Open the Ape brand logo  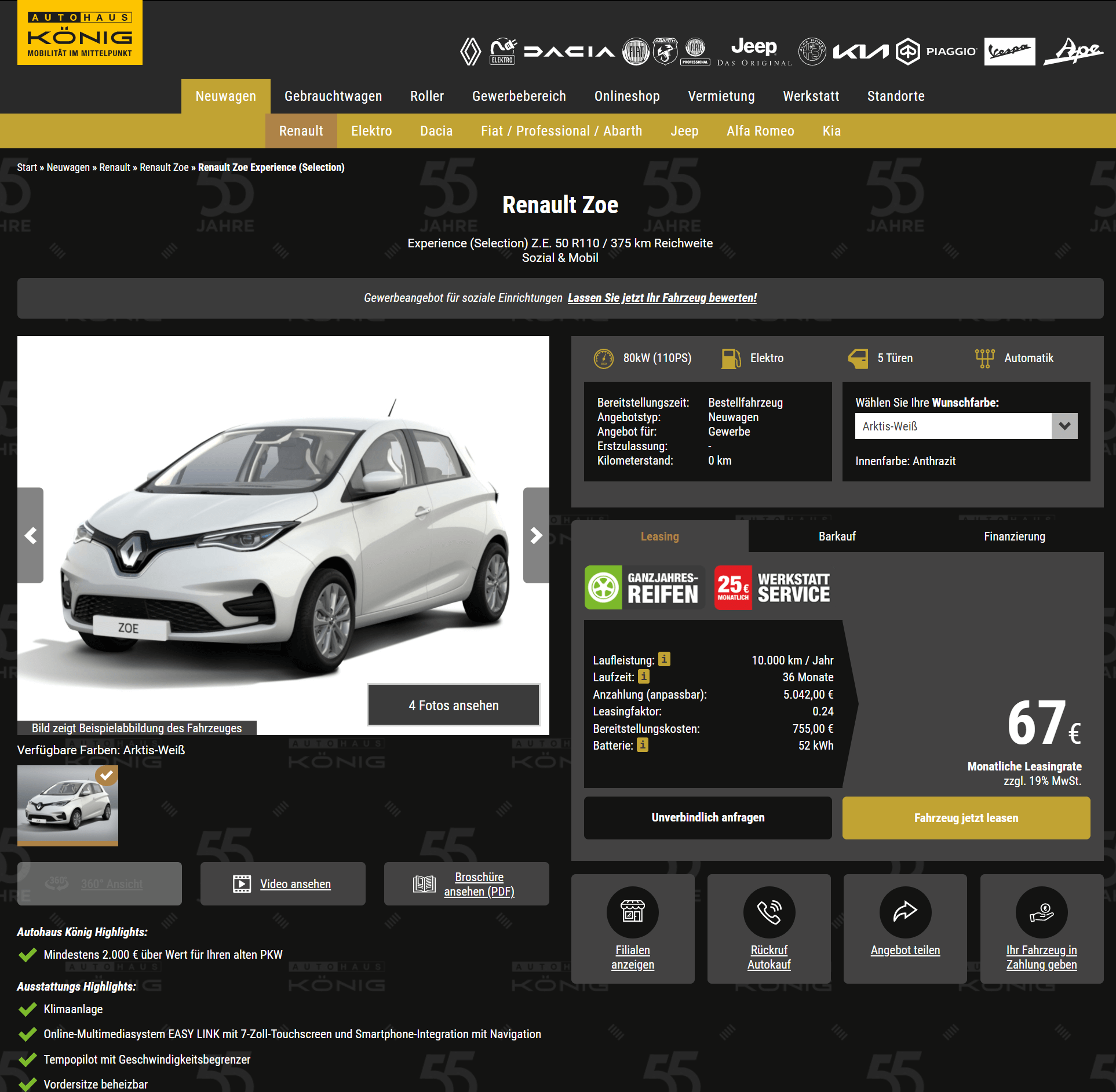1074,52
